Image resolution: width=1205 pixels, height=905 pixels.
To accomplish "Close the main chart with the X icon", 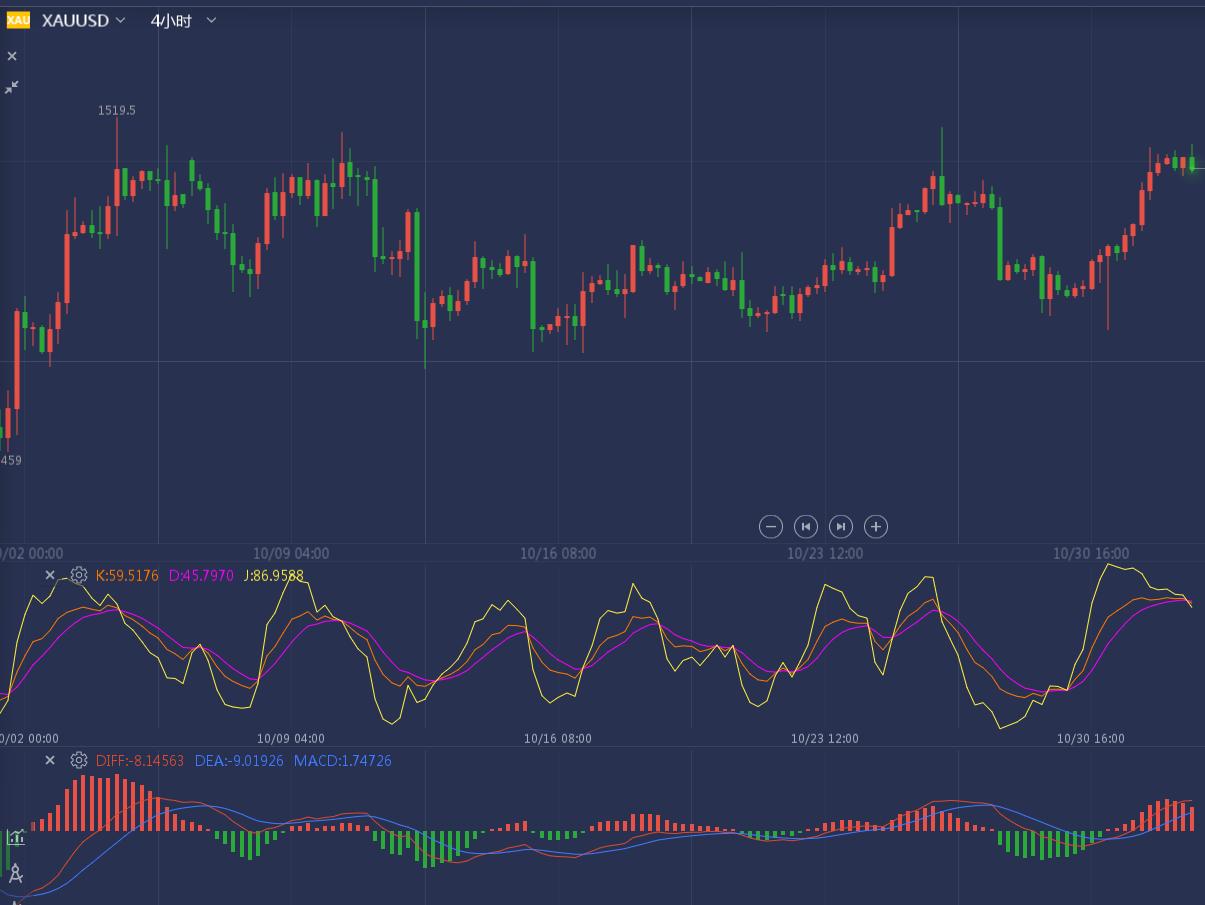I will (x=12, y=56).
